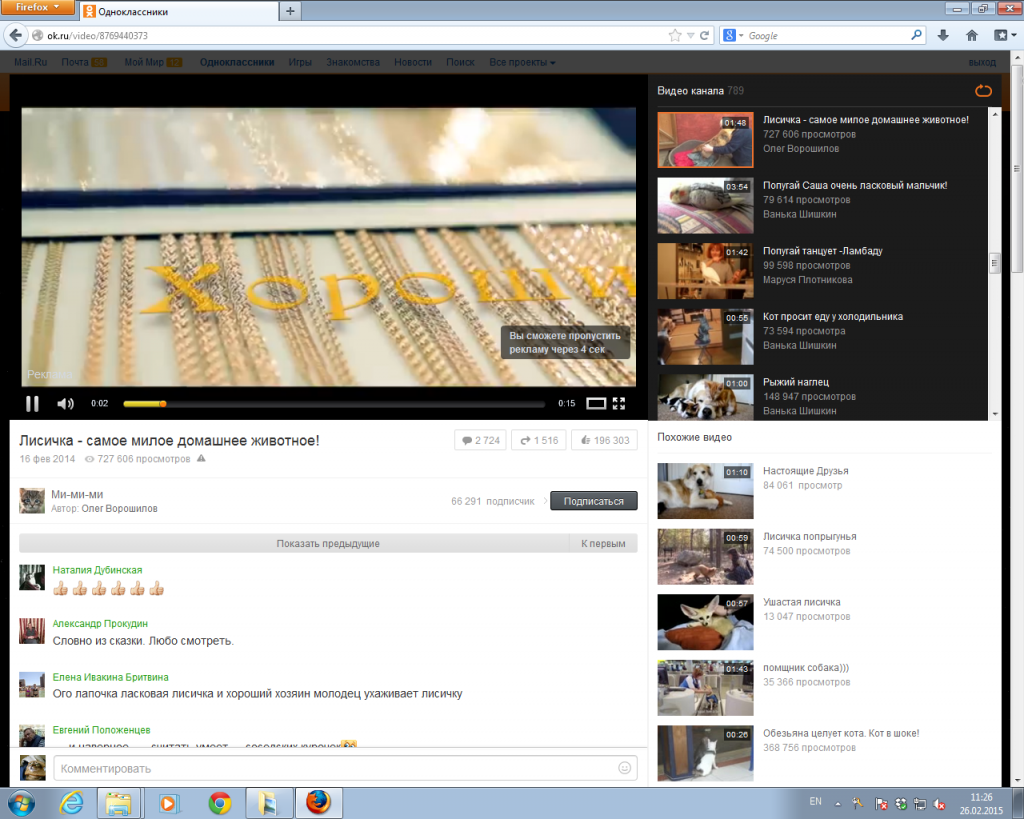Pause the video playback
This screenshot has width=1024, height=819.
(x=32, y=404)
